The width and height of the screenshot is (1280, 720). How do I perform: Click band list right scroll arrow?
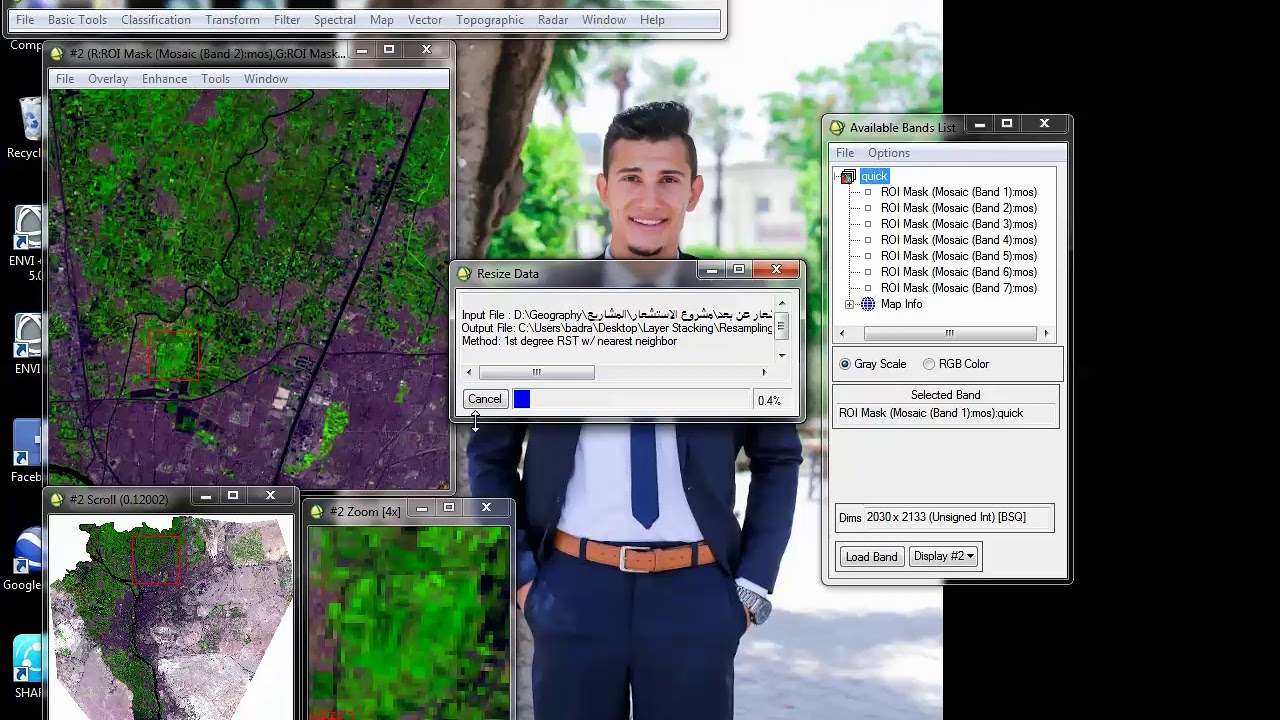[1046, 333]
